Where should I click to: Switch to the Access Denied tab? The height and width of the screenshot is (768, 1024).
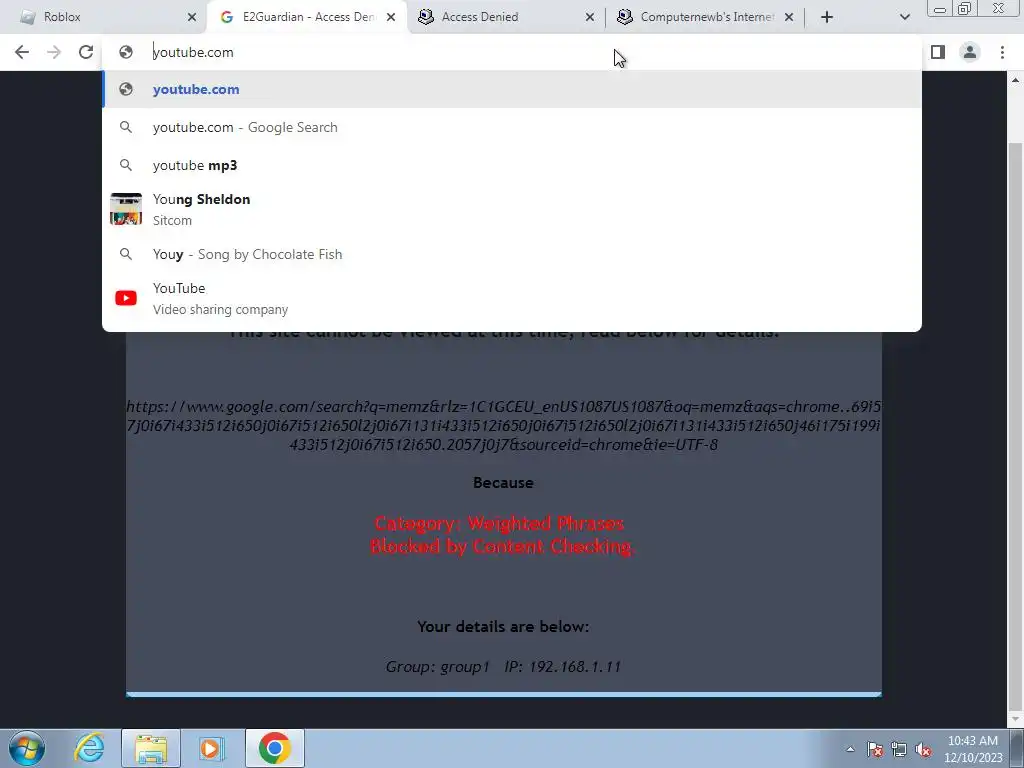pyautogui.click(x=506, y=17)
